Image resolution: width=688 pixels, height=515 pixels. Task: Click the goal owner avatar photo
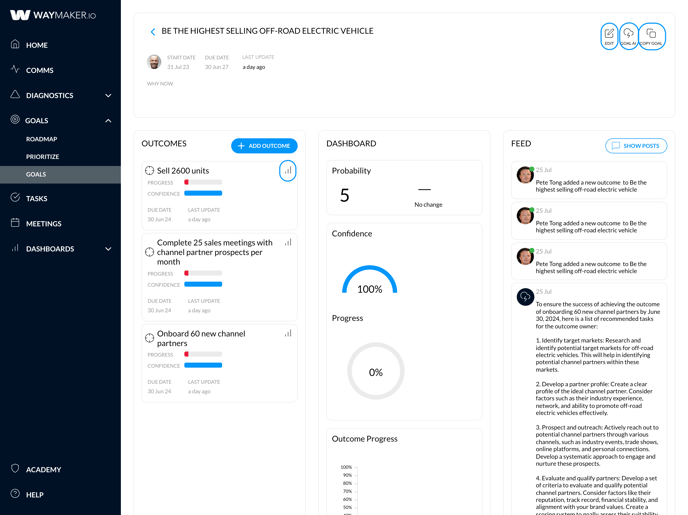point(154,62)
